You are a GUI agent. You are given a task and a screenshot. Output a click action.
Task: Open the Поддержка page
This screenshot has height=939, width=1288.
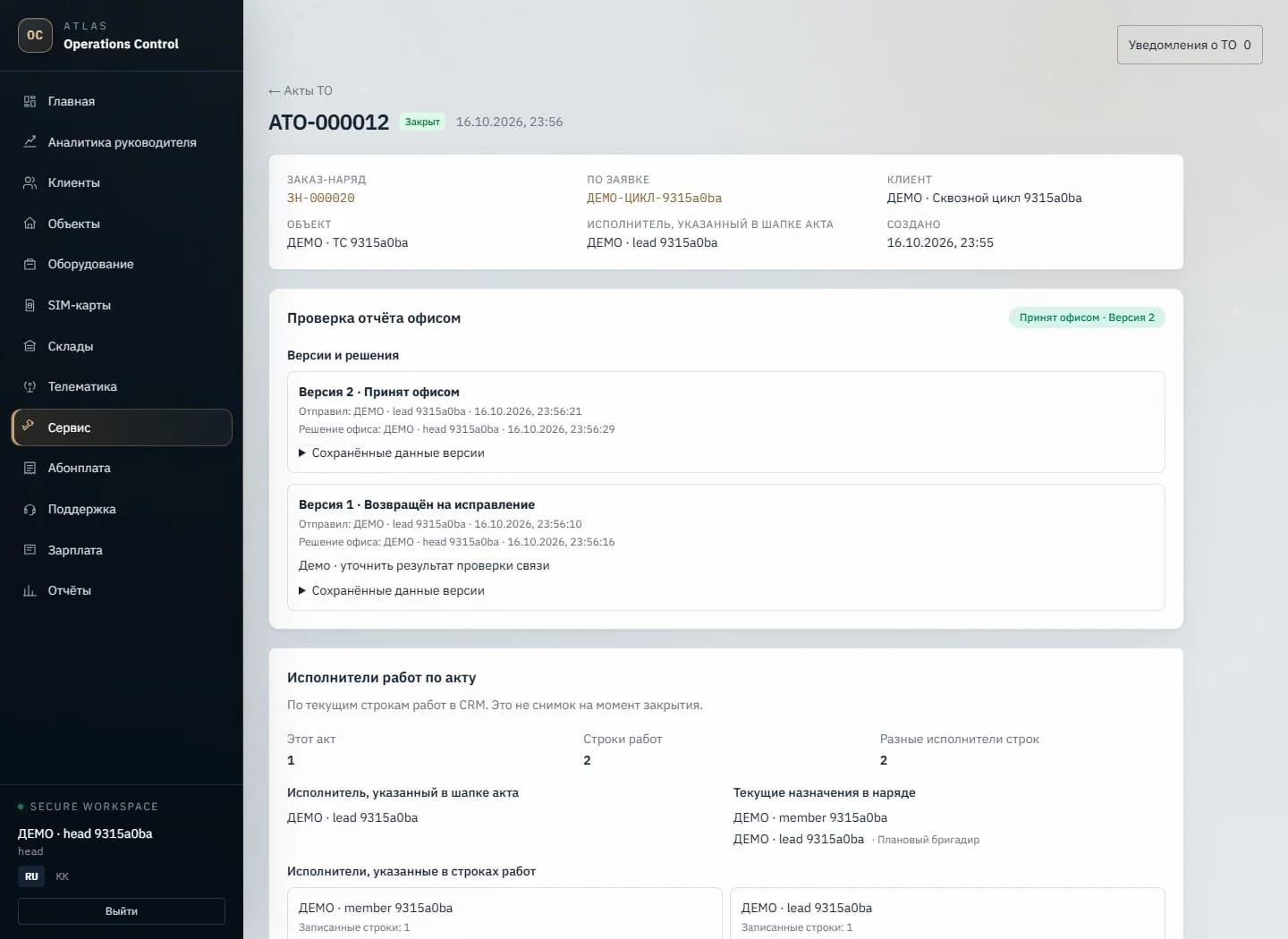122,509
